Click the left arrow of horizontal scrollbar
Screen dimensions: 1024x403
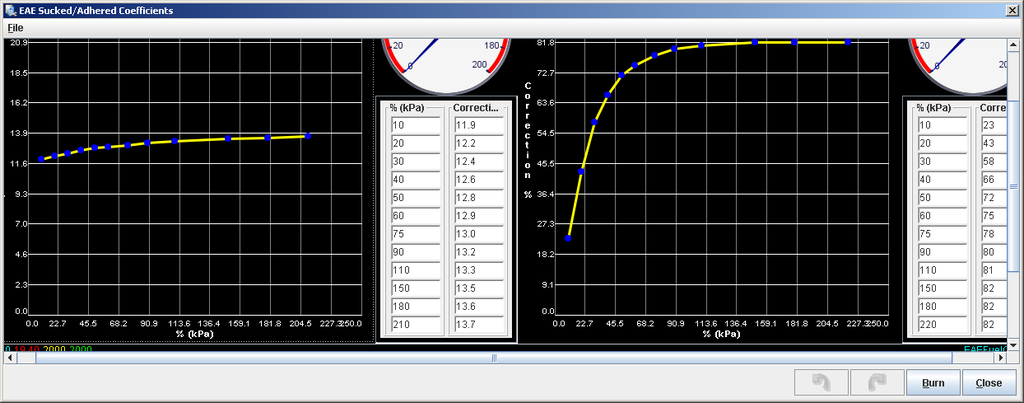11,357
